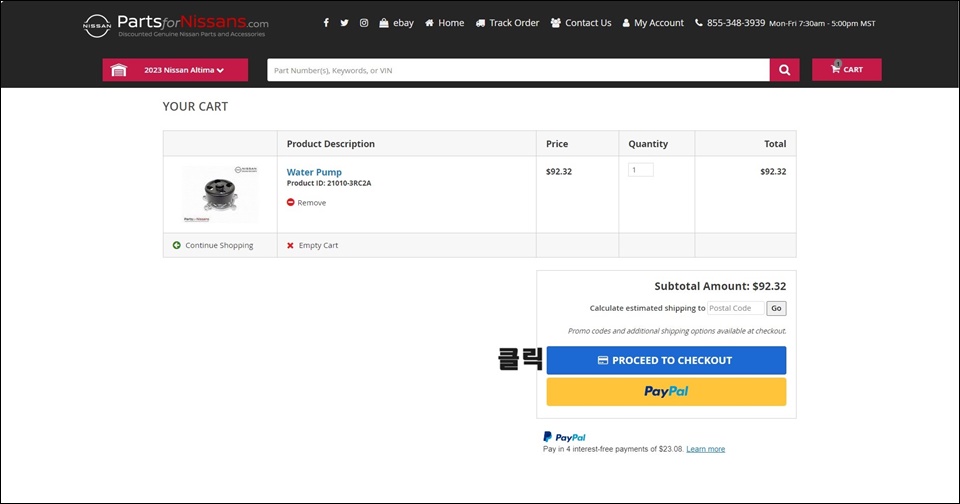The width and height of the screenshot is (960, 504).
Task: Visit the ebay store link
Action: (x=396, y=23)
